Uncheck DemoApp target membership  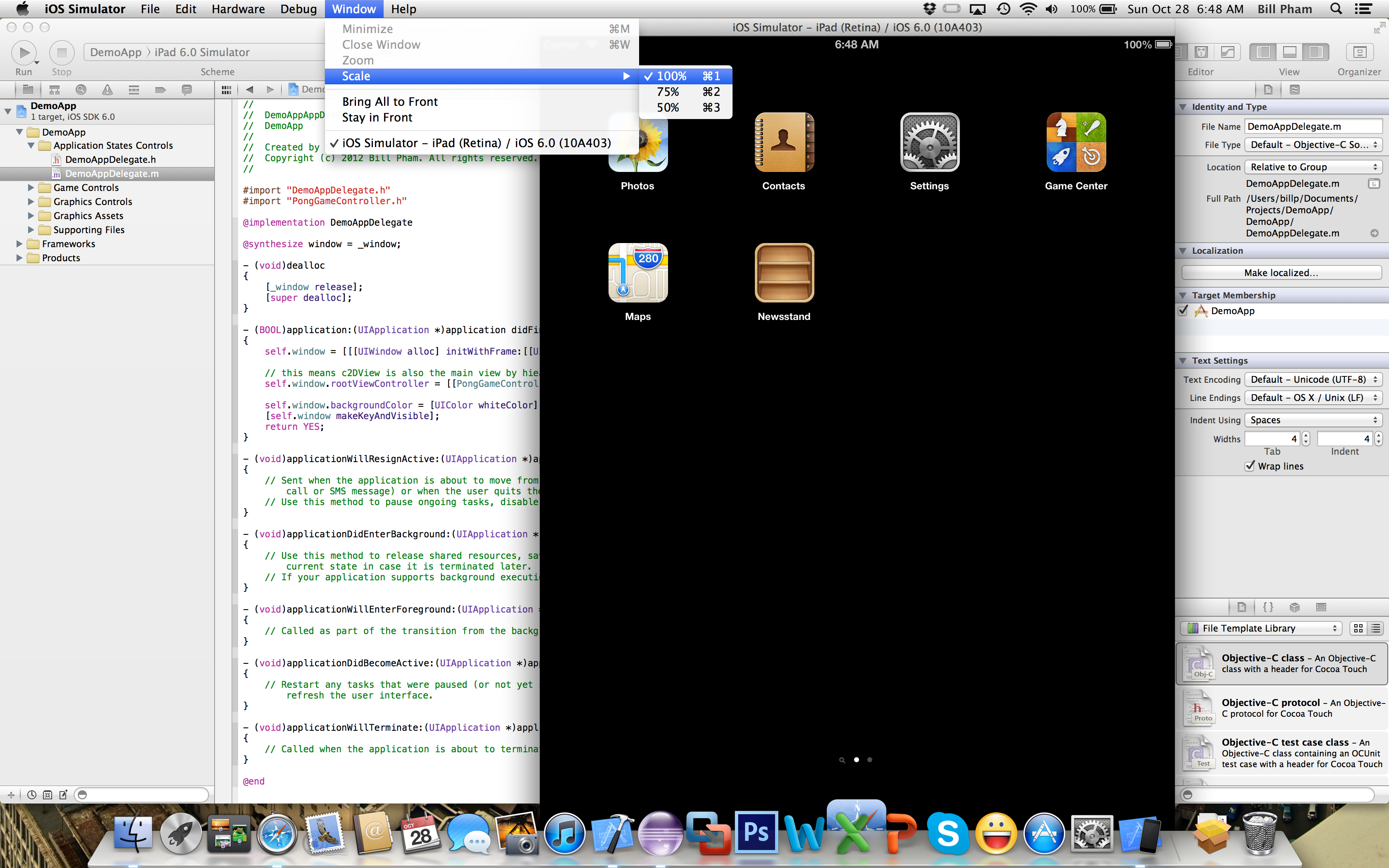click(1183, 310)
